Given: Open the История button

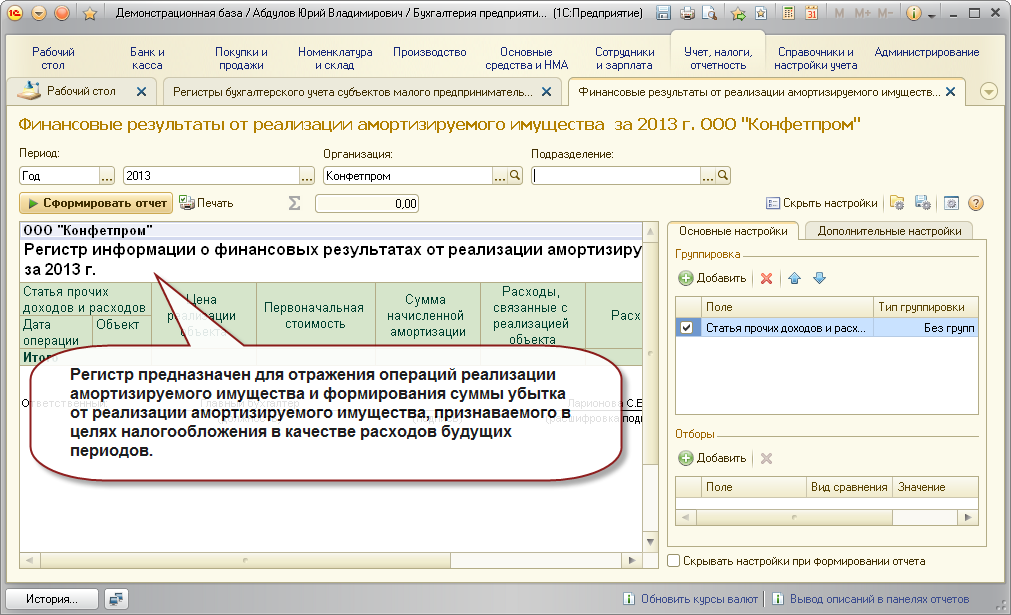Looking at the screenshot, I should [x=52, y=599].
